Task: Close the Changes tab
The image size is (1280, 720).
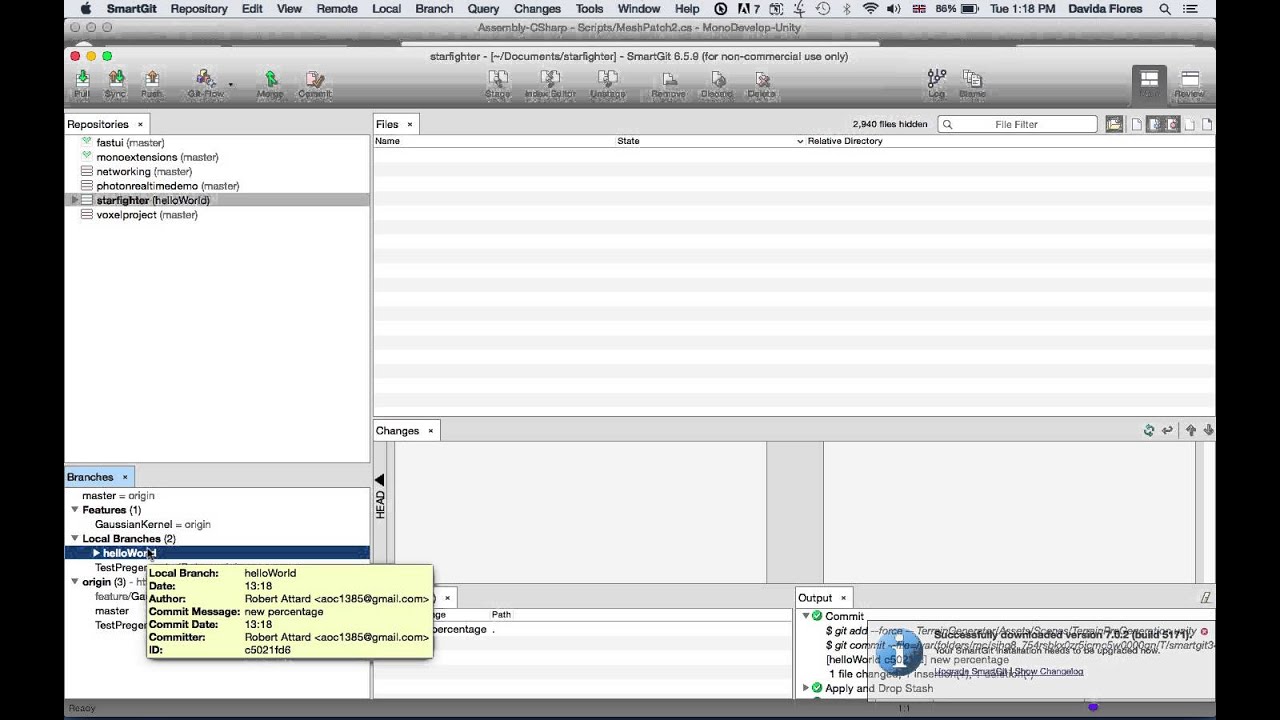Action: tap(430, 431)
